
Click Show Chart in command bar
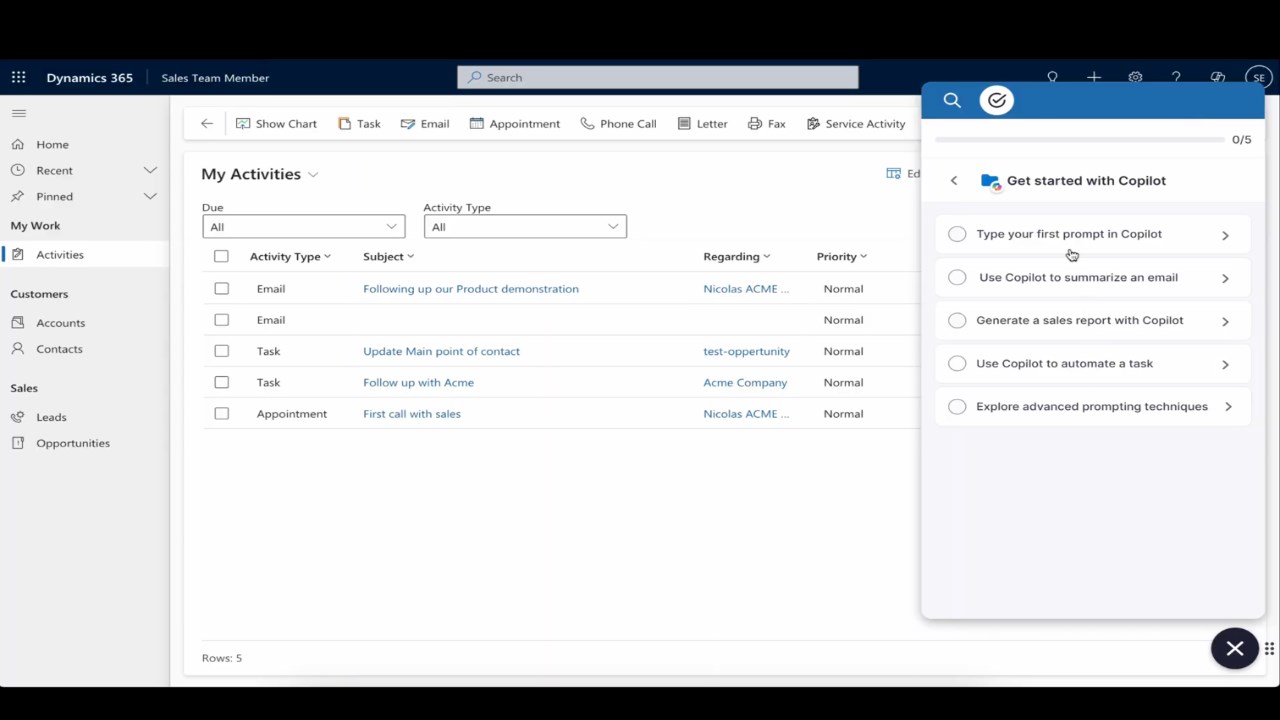pyautogui.click(x=276, y=123)
